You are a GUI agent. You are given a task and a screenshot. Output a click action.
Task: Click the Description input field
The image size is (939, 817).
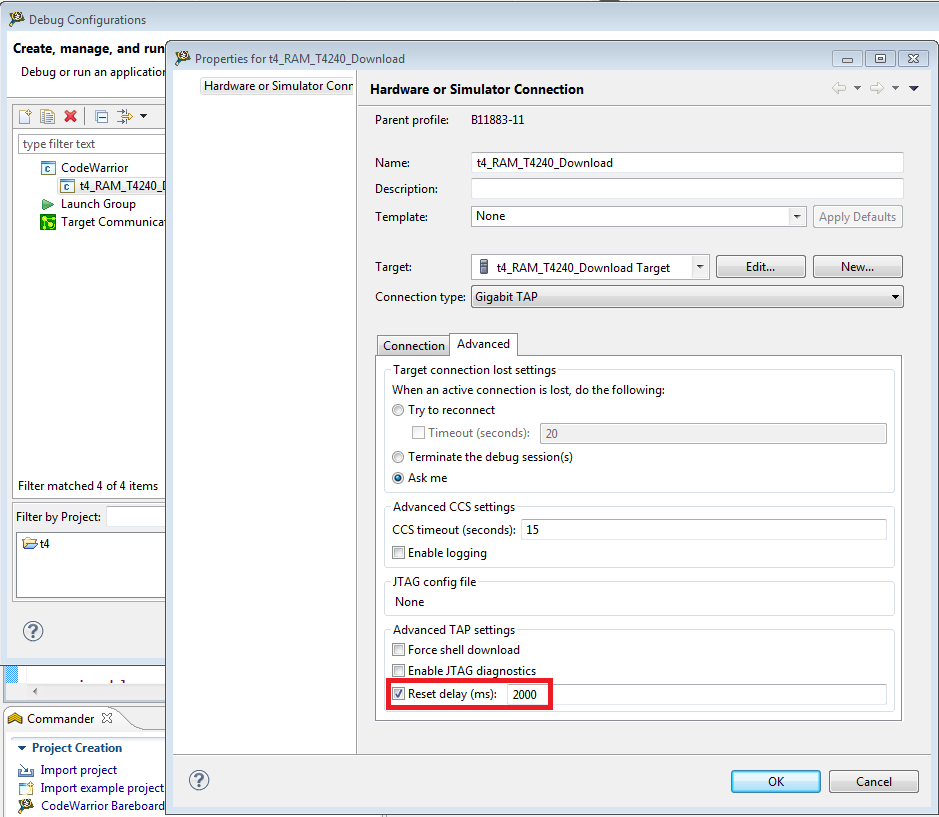click(x=687, y=189)
